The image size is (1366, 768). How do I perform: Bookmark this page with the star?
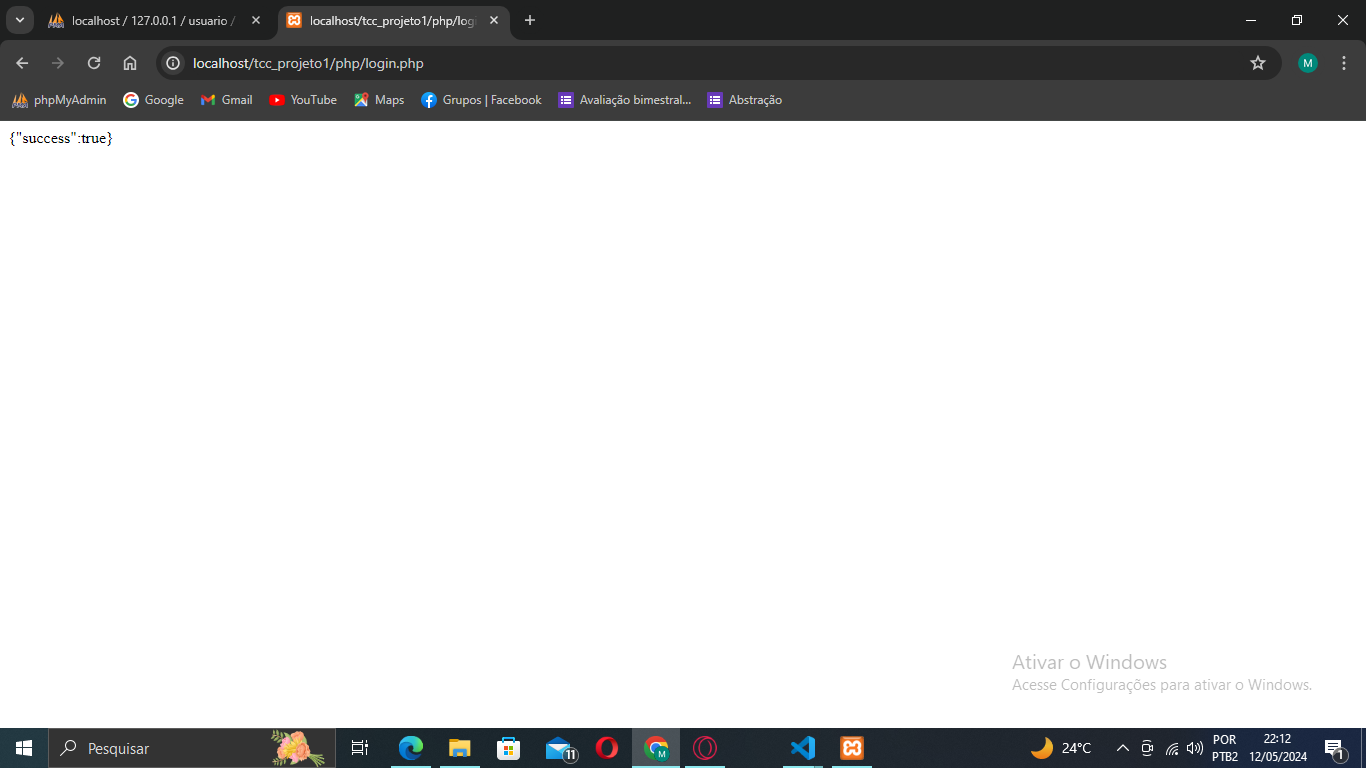[x=1258, y=63]
